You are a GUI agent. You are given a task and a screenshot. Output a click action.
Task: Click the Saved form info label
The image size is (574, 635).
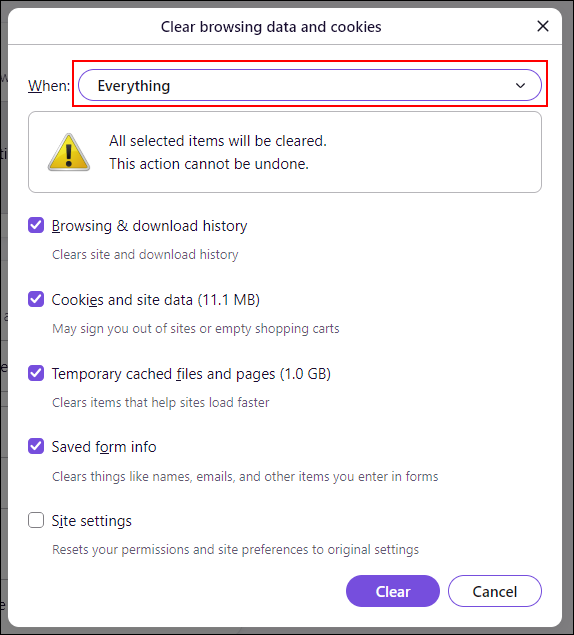(x=104, y=447)
